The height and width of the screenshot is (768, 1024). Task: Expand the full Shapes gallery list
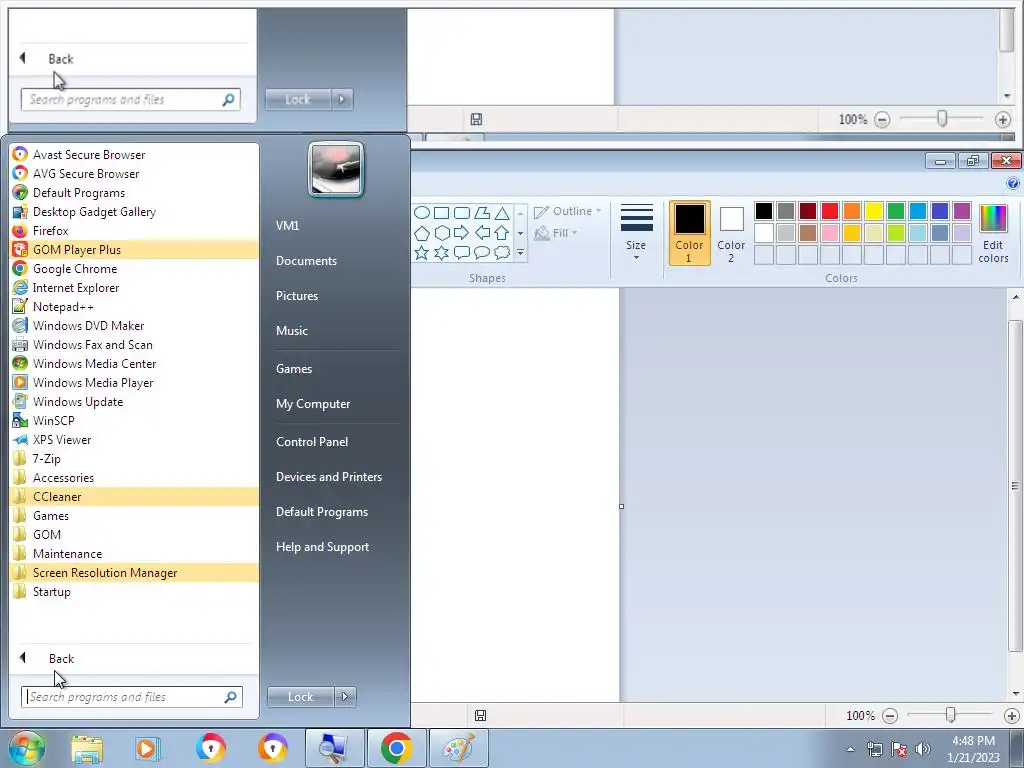(x=520, y=252)
